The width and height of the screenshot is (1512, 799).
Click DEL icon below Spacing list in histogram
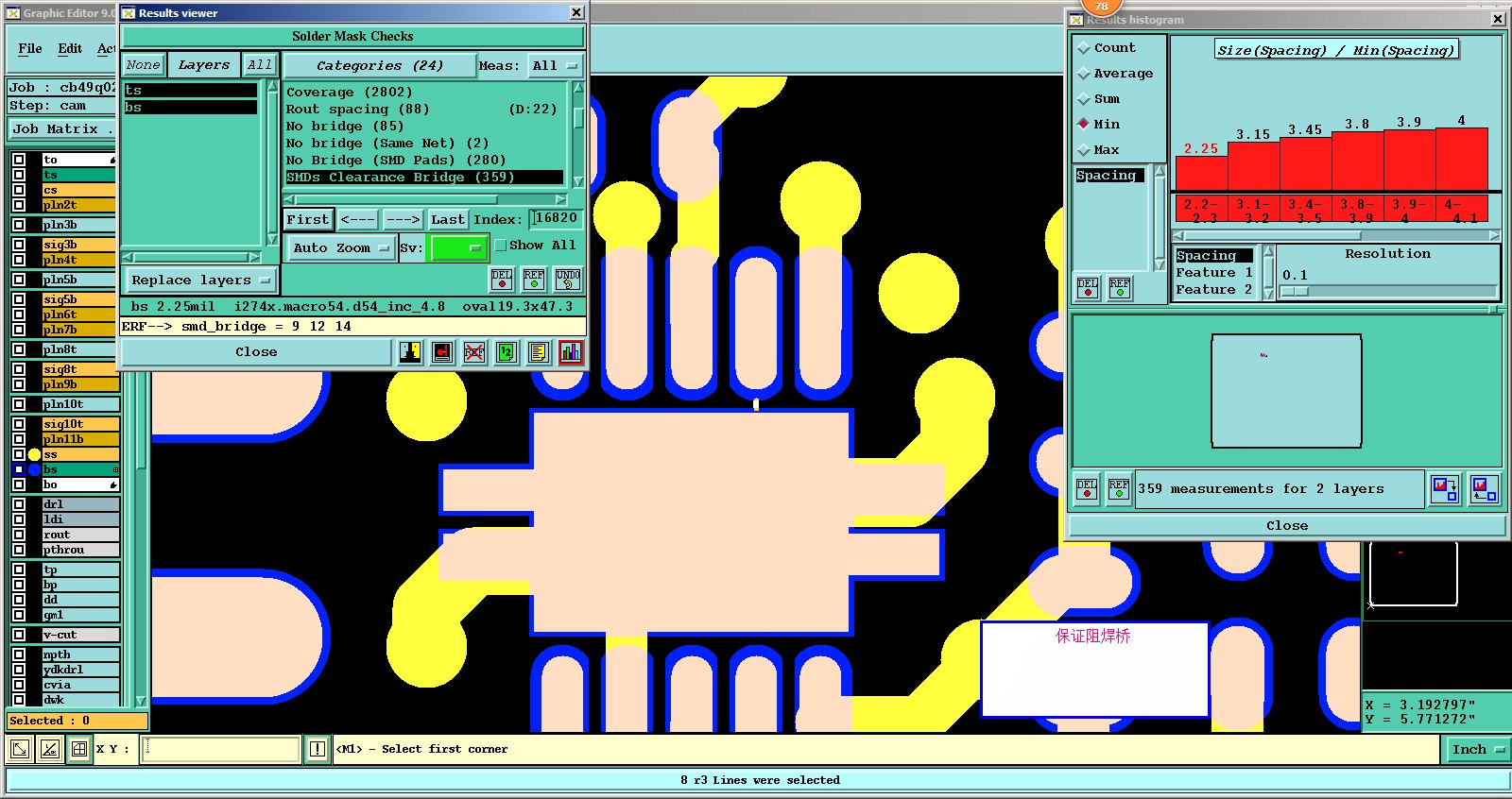click(x=1088, y=287)
